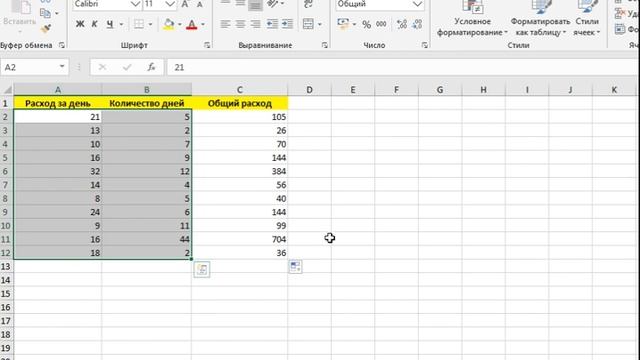Click the Расход за день header cell
Screen dimensions: 640x360
(58, 103)
